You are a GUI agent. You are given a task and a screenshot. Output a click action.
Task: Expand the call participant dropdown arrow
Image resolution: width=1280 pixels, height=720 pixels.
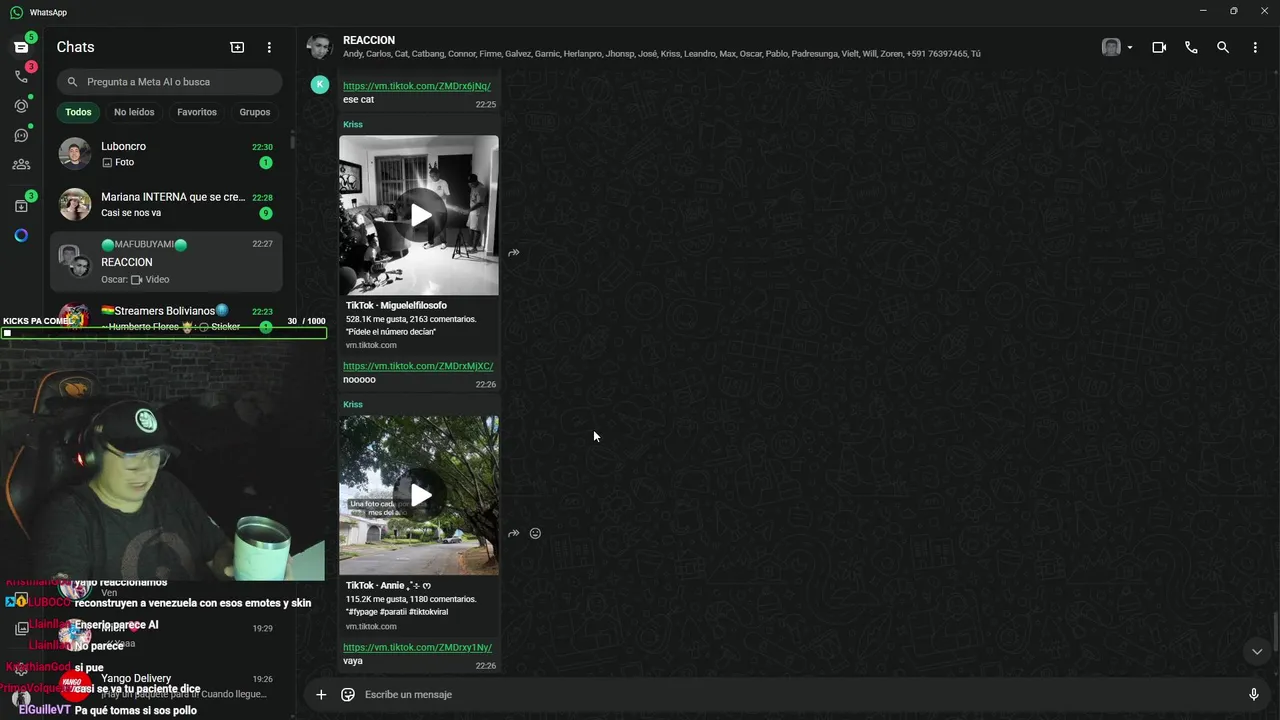tap(1130, 47)
